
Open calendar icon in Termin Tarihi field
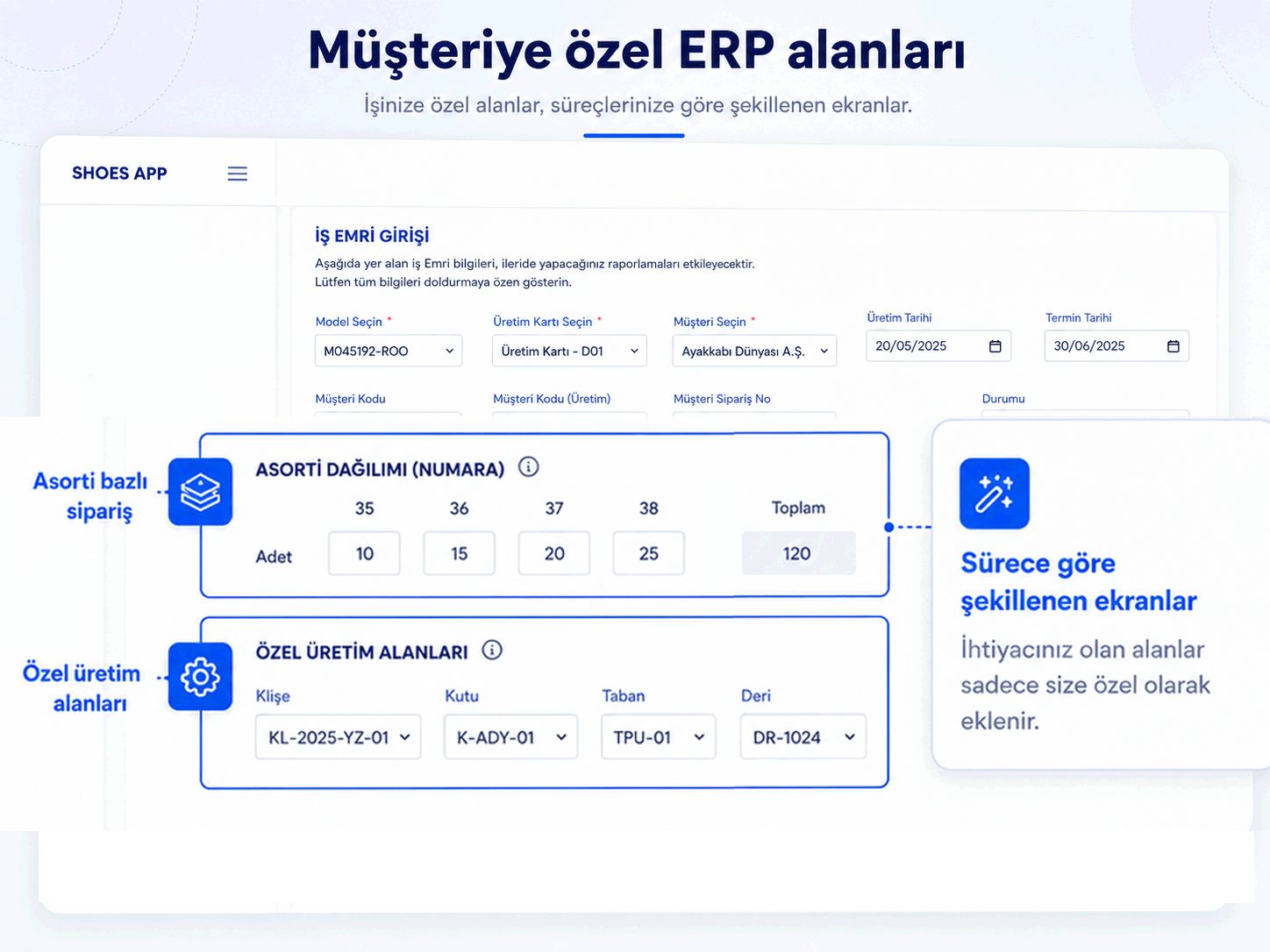(1173, 346)
